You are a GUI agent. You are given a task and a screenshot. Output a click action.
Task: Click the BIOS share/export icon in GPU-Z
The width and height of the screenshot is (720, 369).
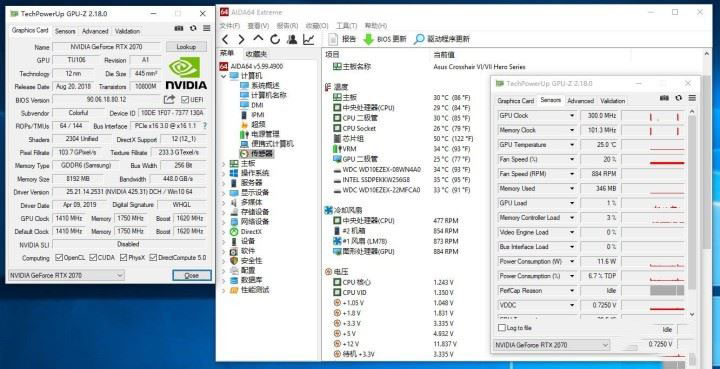[x=169, y=99]
